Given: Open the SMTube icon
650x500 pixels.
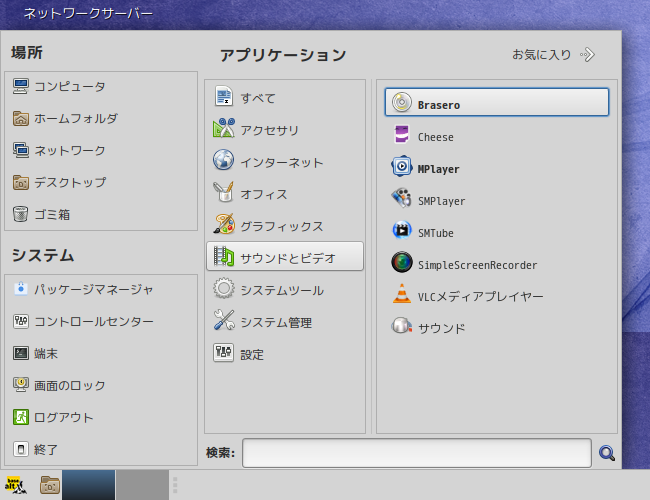Looking at the screenshot, I should pos(402,230).
